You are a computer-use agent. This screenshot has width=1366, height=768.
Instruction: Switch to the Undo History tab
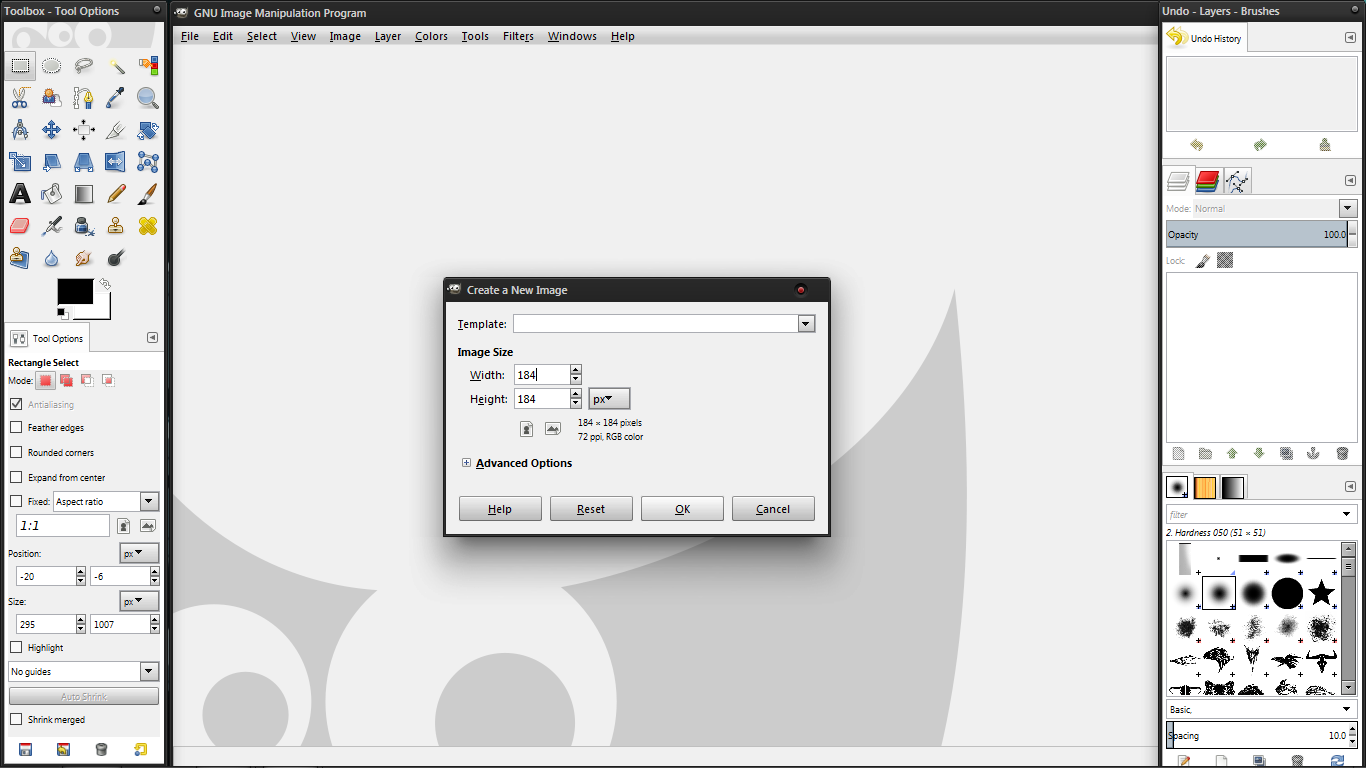[1205, 38]
